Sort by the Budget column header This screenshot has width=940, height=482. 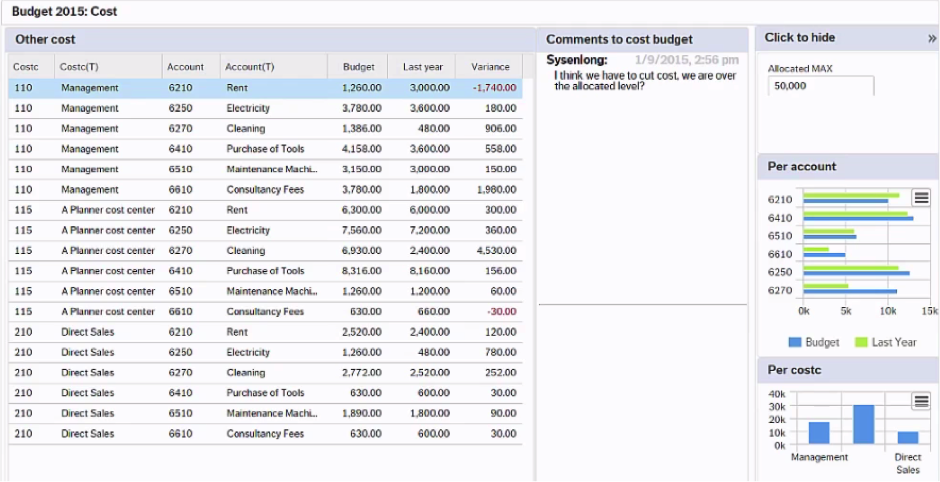(x=358, y=67)
